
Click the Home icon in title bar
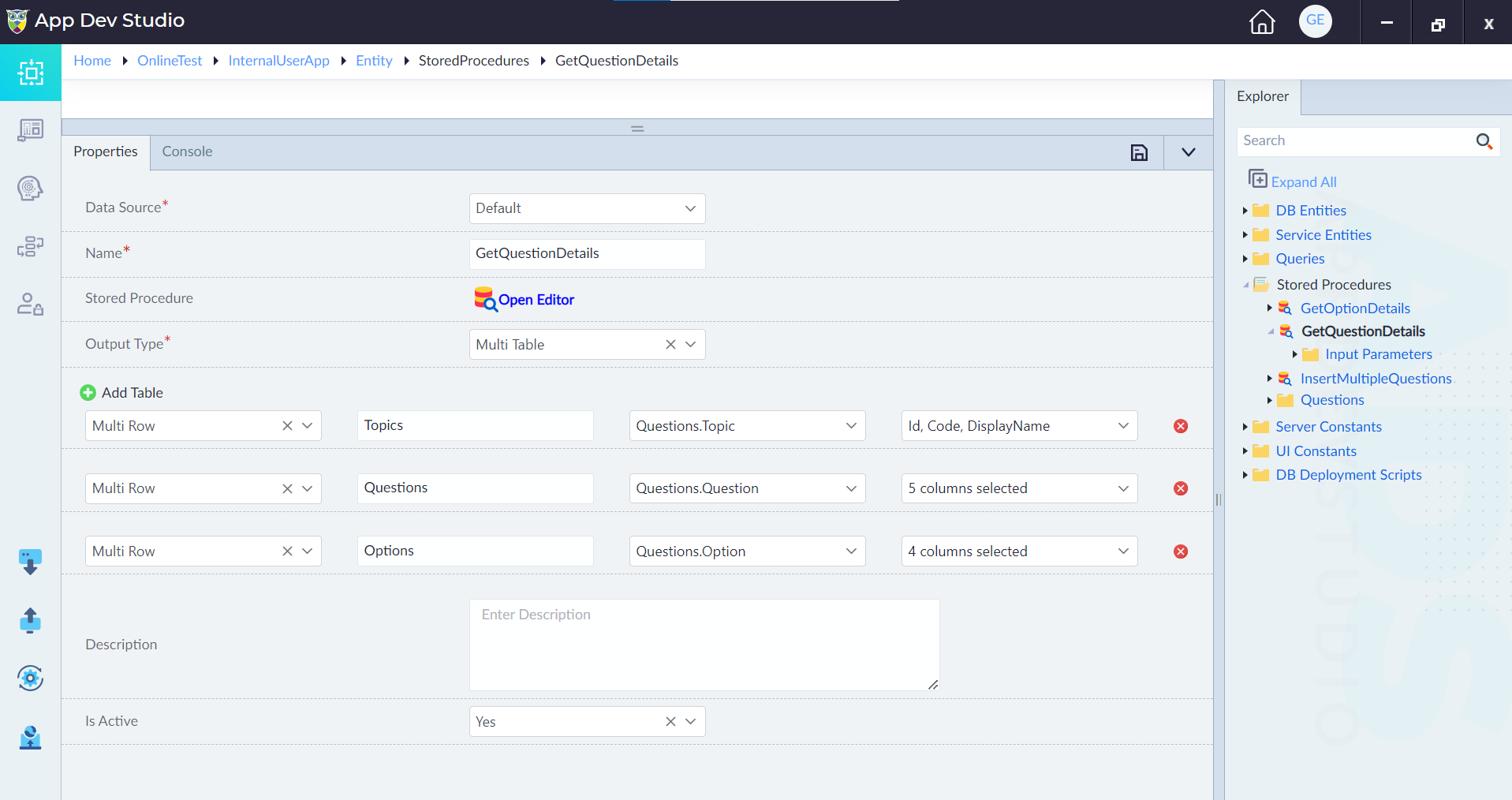[1262, 21]
